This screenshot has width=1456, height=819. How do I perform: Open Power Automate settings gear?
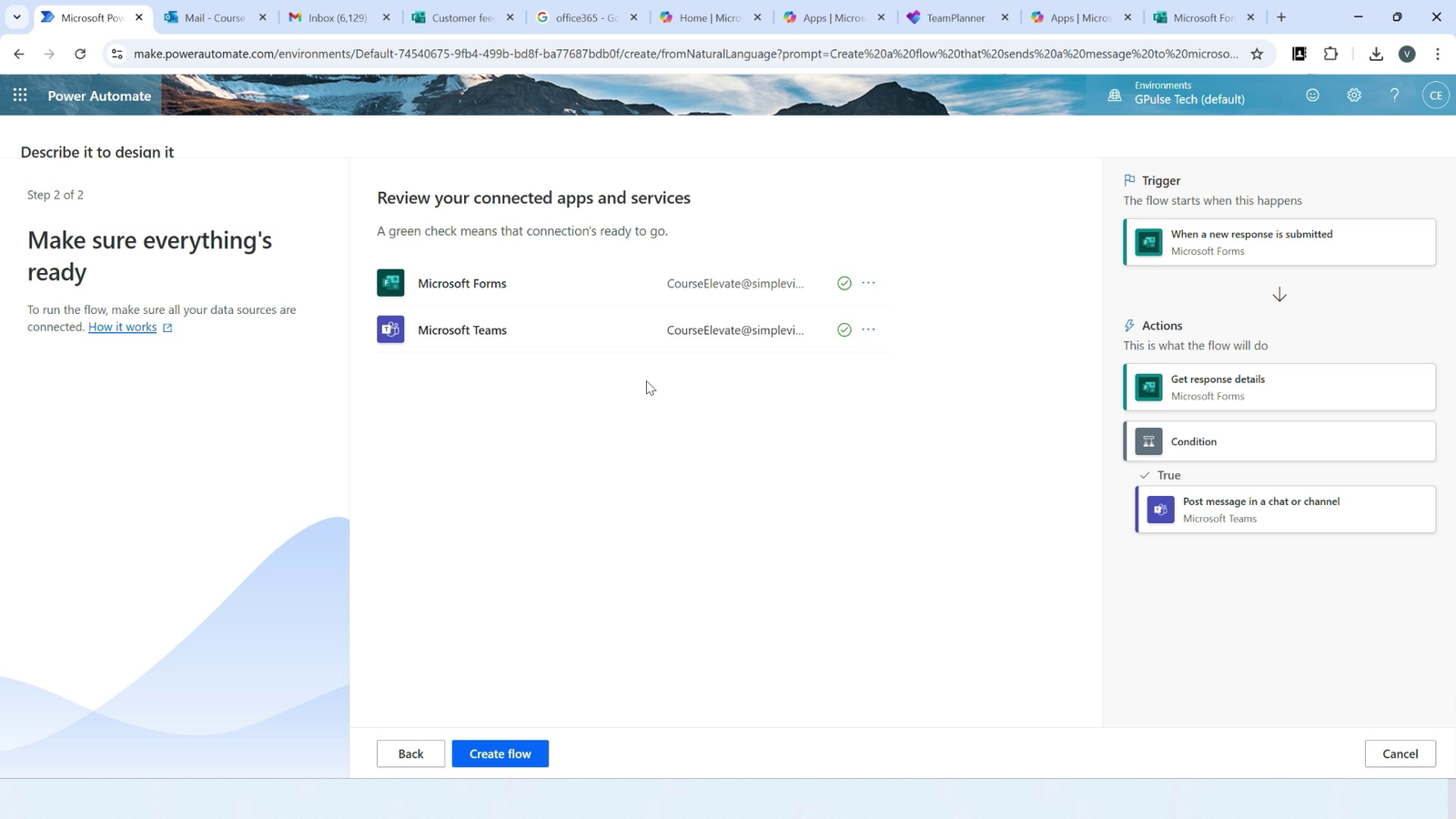1353,95
